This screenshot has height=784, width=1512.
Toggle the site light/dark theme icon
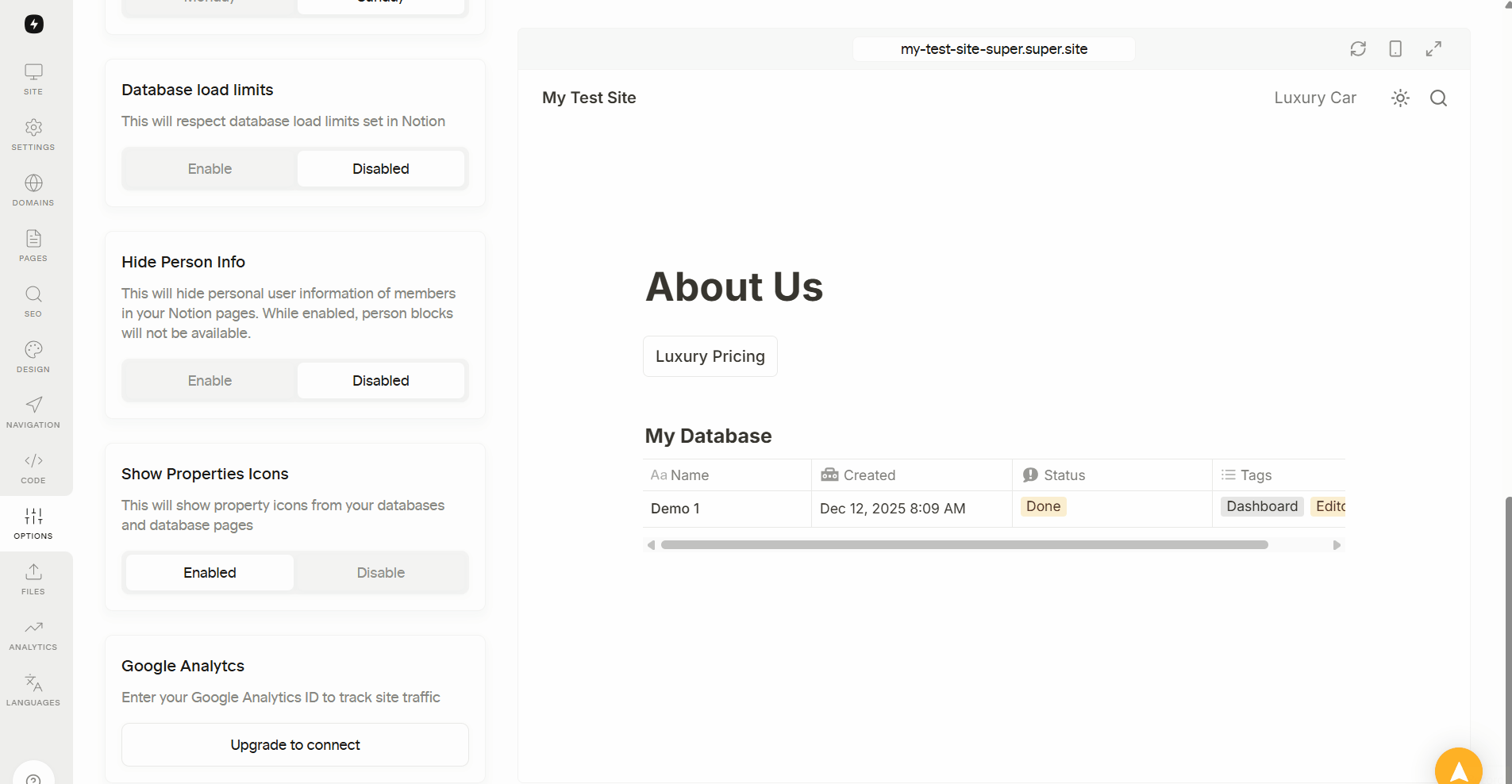1400,98
